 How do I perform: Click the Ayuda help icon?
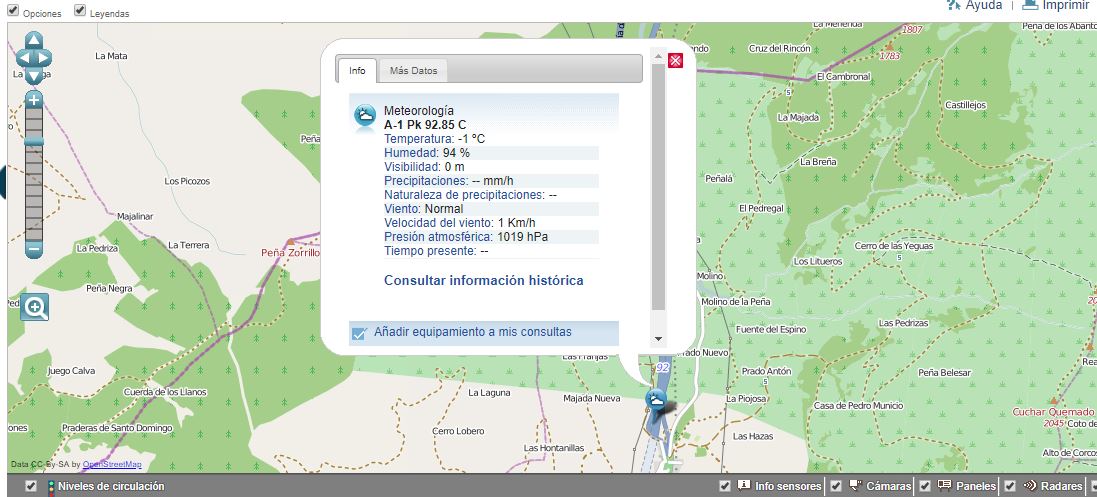tap(954, 5)
